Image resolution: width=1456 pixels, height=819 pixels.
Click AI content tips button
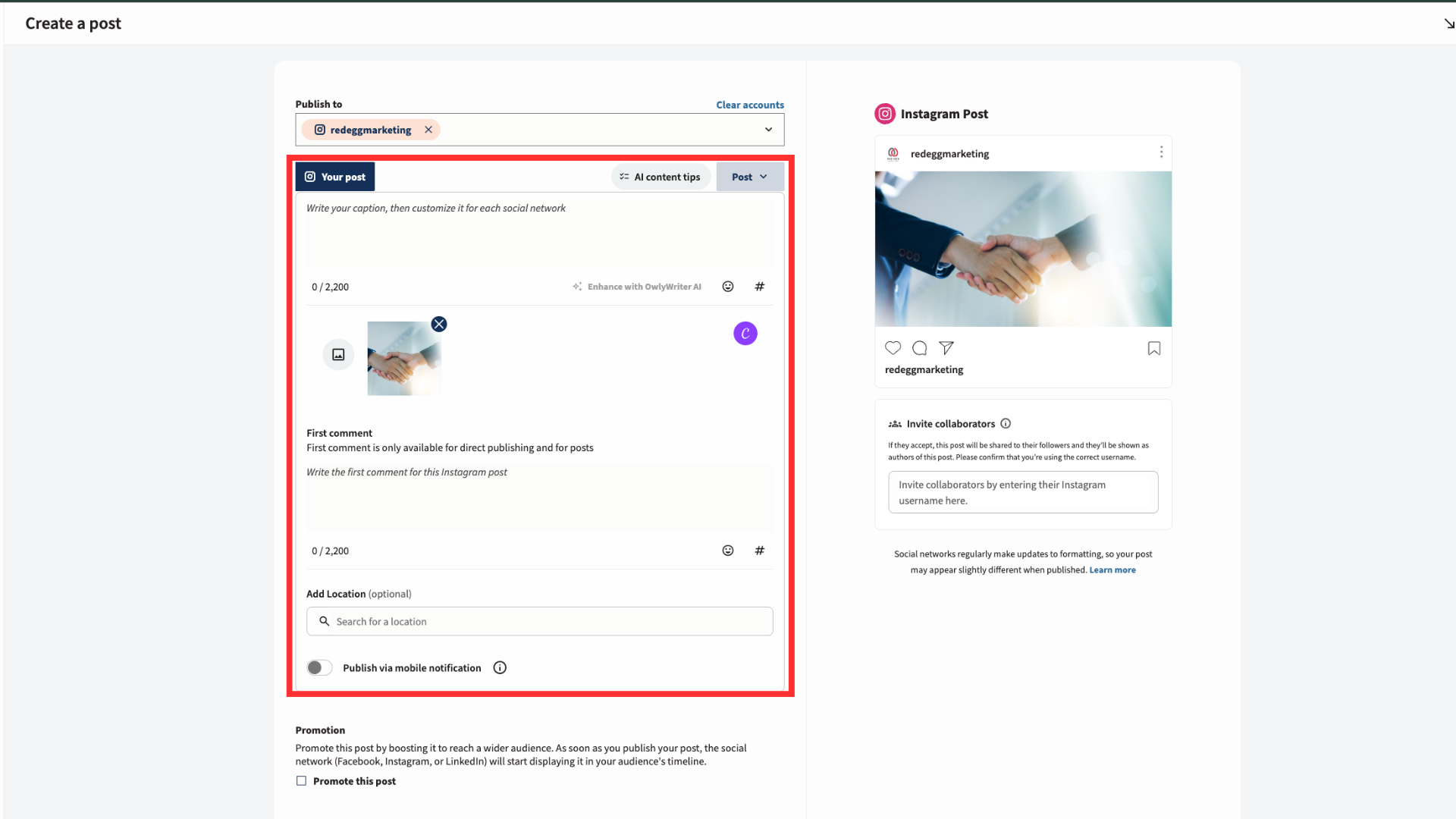click(661, 177)
